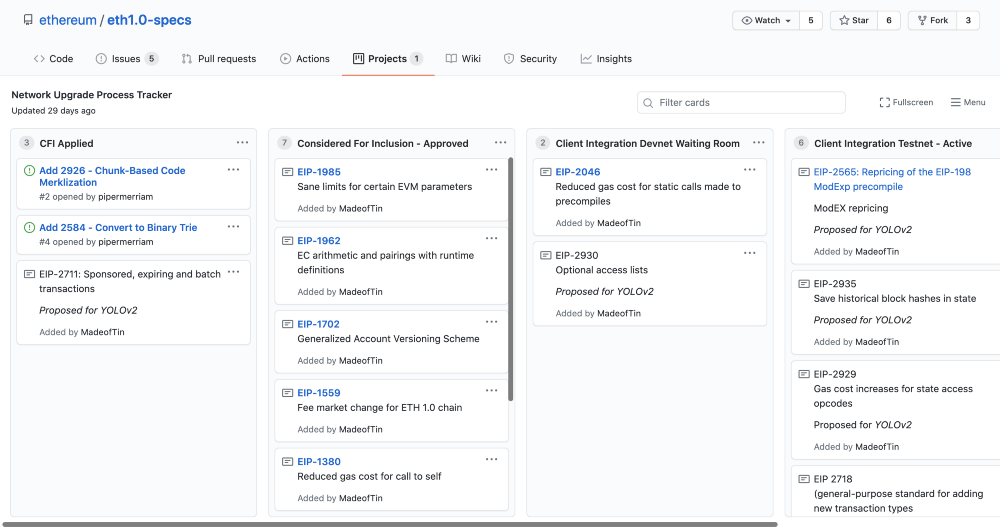Click vertical scrollbar in Considered For Inclusion column
This screenshot has width=1000, height=528.
click(x=510, y=279)
